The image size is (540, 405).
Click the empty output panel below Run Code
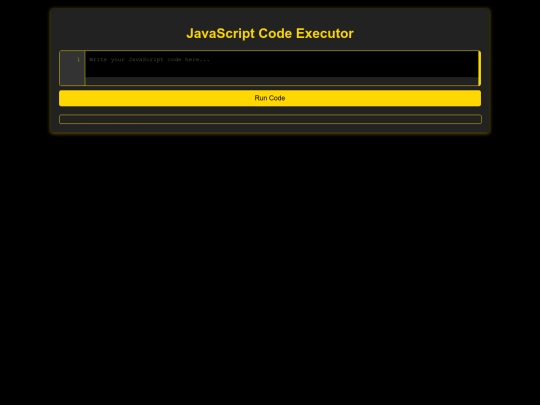click(x=270, y=119)
